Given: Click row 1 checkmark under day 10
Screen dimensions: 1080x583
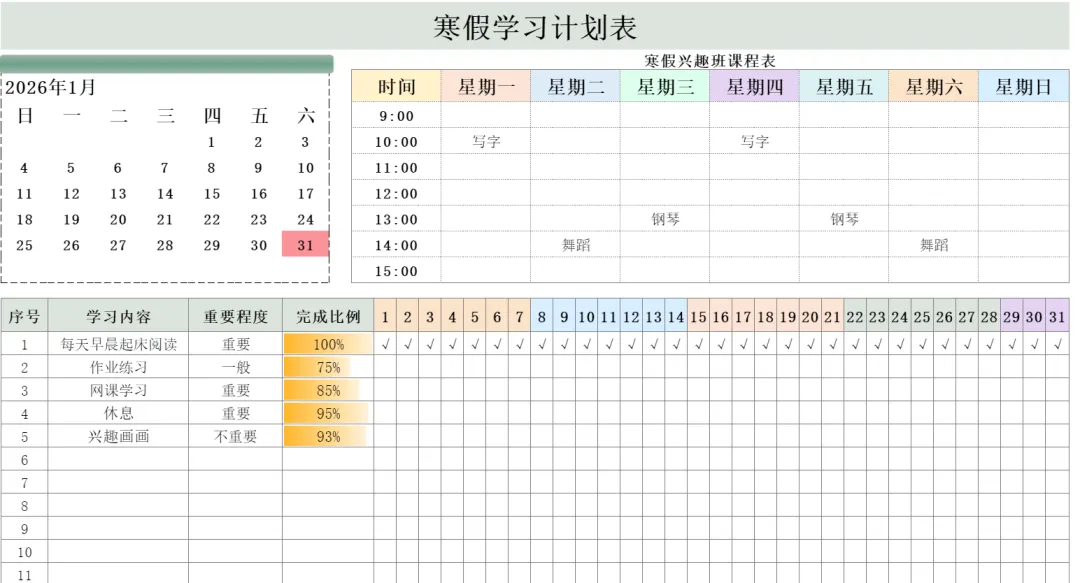Looking at the screenshot, I should pos(586,344).
